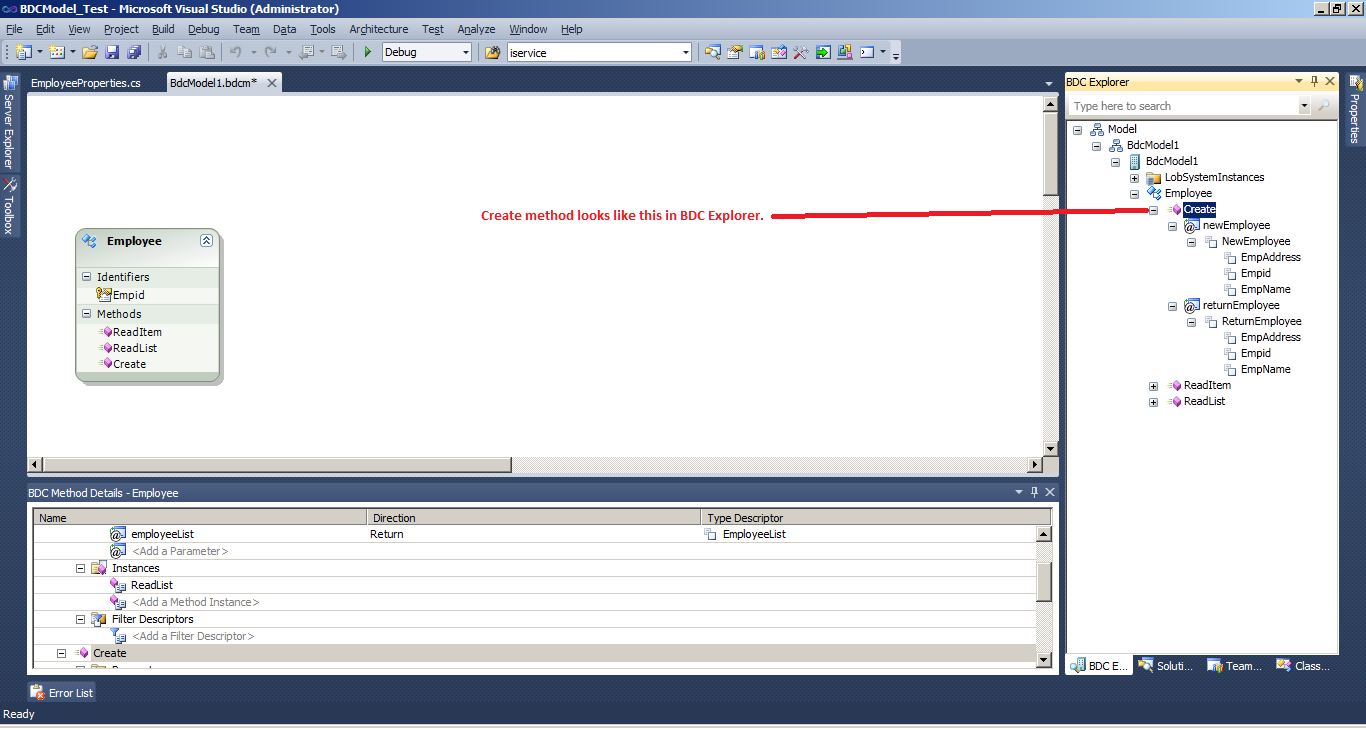Open the Build menu
The width and height of the screenshot is (1366, 730).
(x=163, y=30)
